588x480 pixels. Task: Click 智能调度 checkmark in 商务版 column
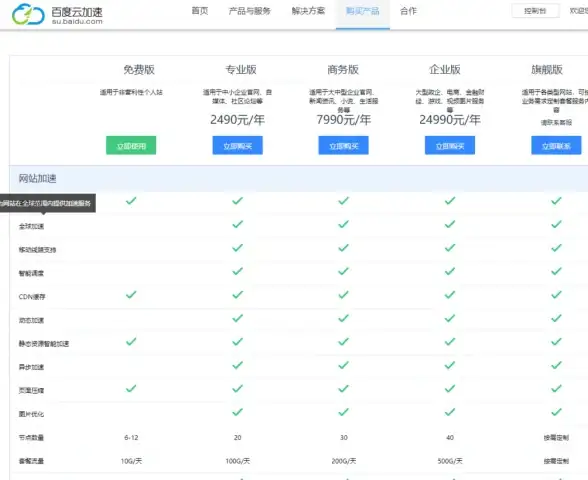coord(344,271)
